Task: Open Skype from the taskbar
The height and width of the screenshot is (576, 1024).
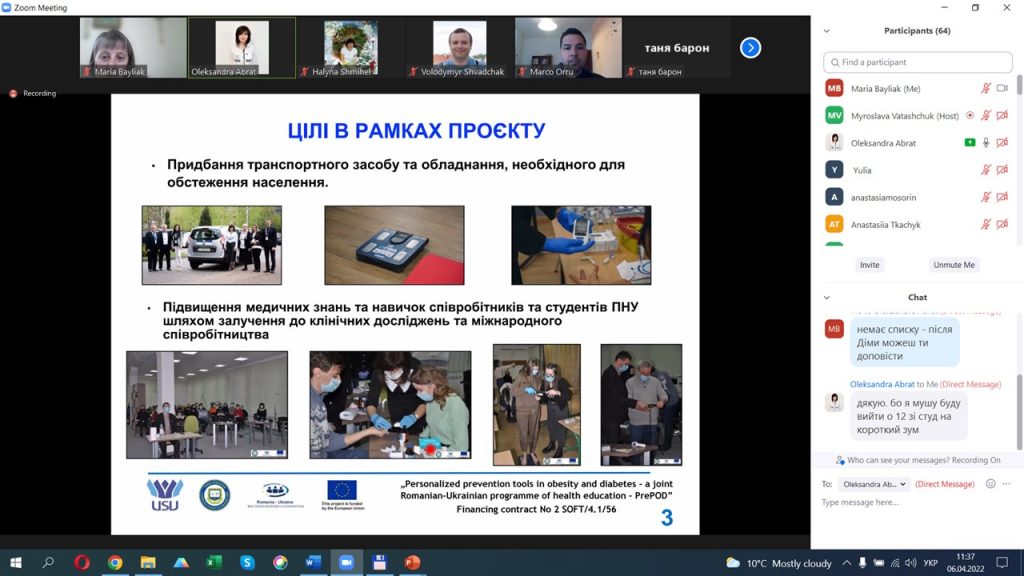Action: point(247,562)
